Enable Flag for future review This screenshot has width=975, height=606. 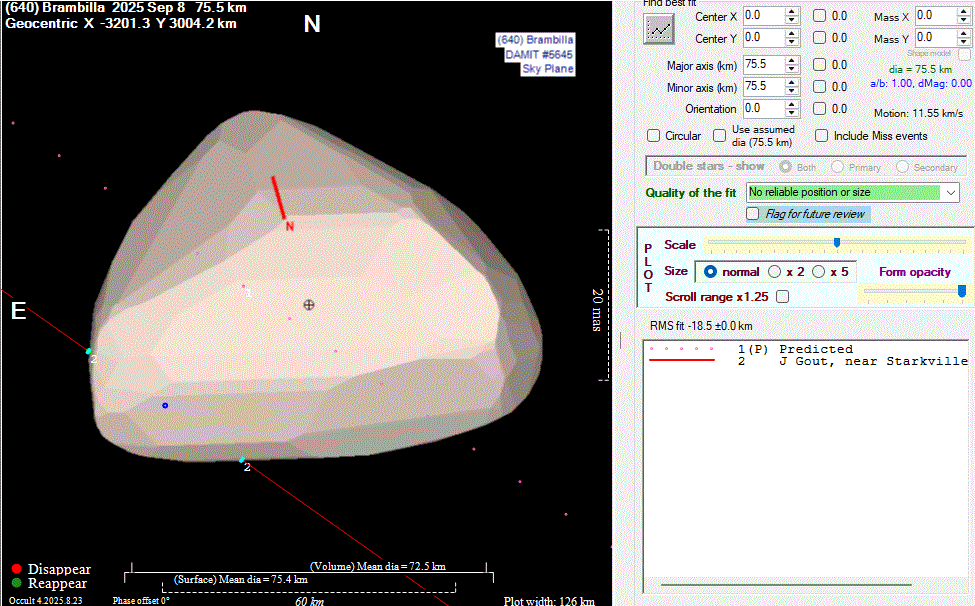[753, 214]
